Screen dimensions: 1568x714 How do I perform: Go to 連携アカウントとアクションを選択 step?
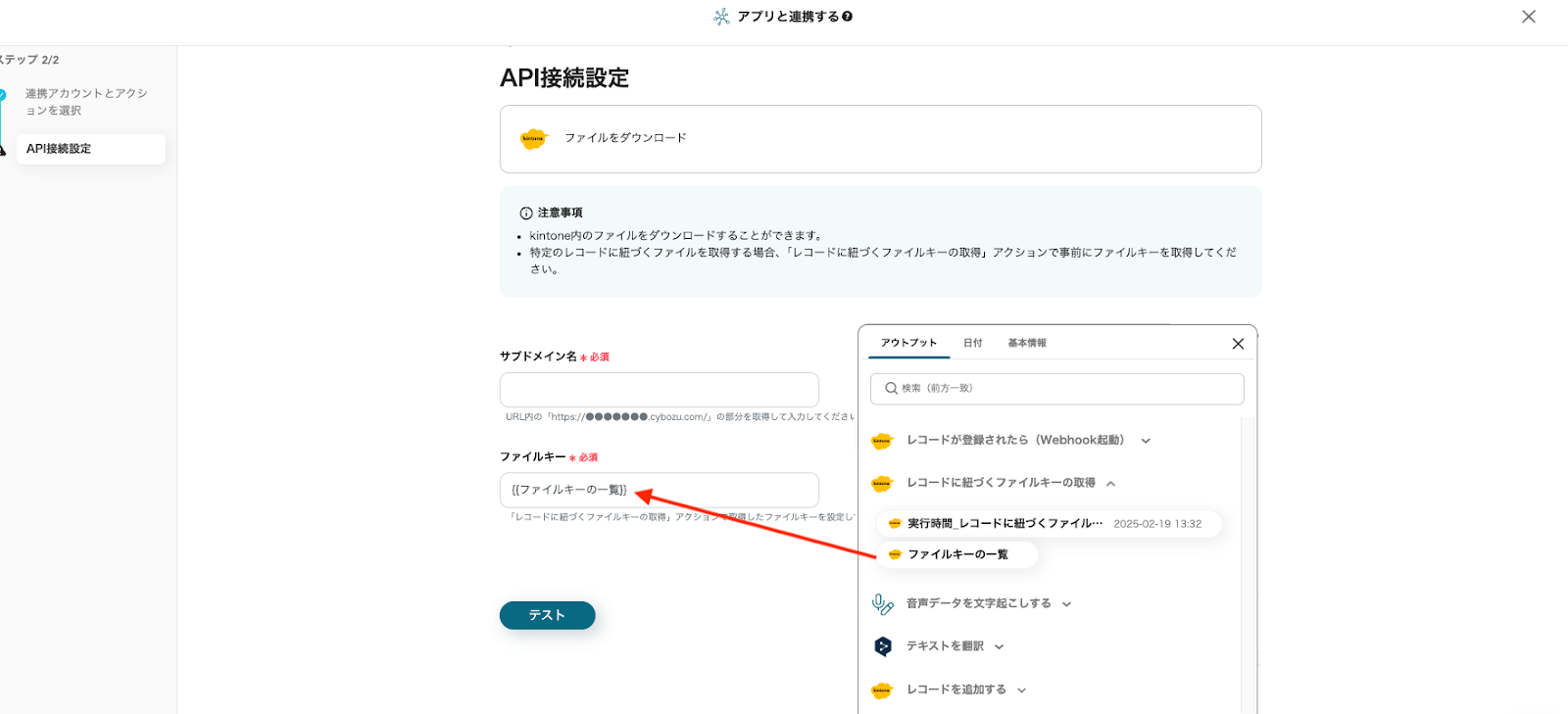86,102
